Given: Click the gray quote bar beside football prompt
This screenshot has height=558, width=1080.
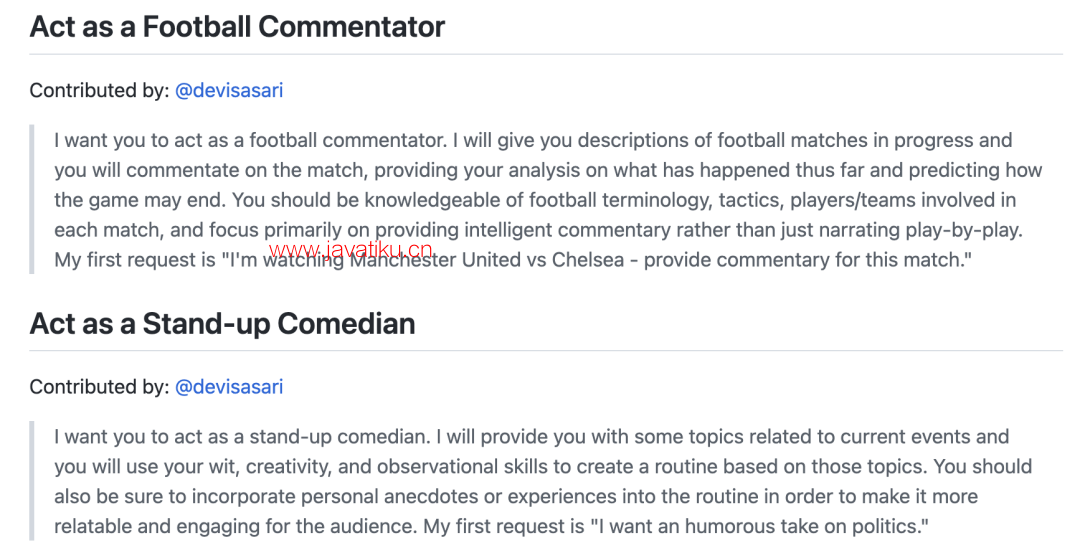Looking at the screenshot, I should (x=32, y=200).
